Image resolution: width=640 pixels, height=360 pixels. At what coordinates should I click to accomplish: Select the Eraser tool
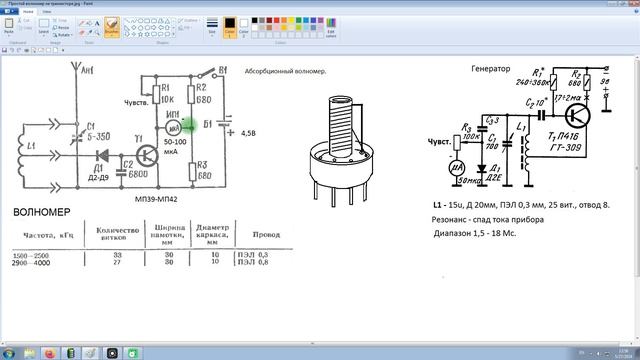(82, 32)
